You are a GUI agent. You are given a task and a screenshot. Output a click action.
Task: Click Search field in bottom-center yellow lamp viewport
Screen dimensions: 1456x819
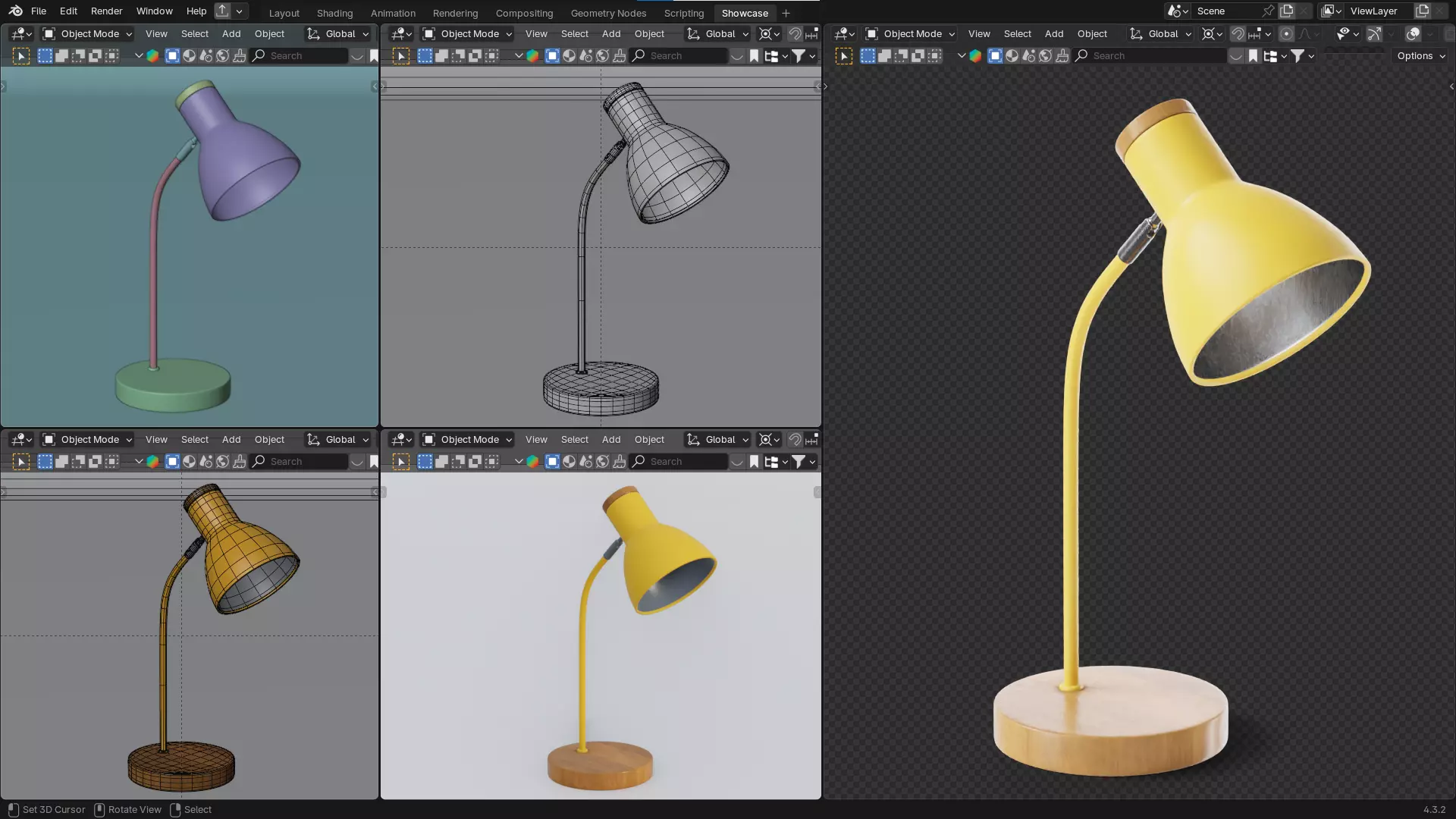pyautogui.click(x=679, y=461)
